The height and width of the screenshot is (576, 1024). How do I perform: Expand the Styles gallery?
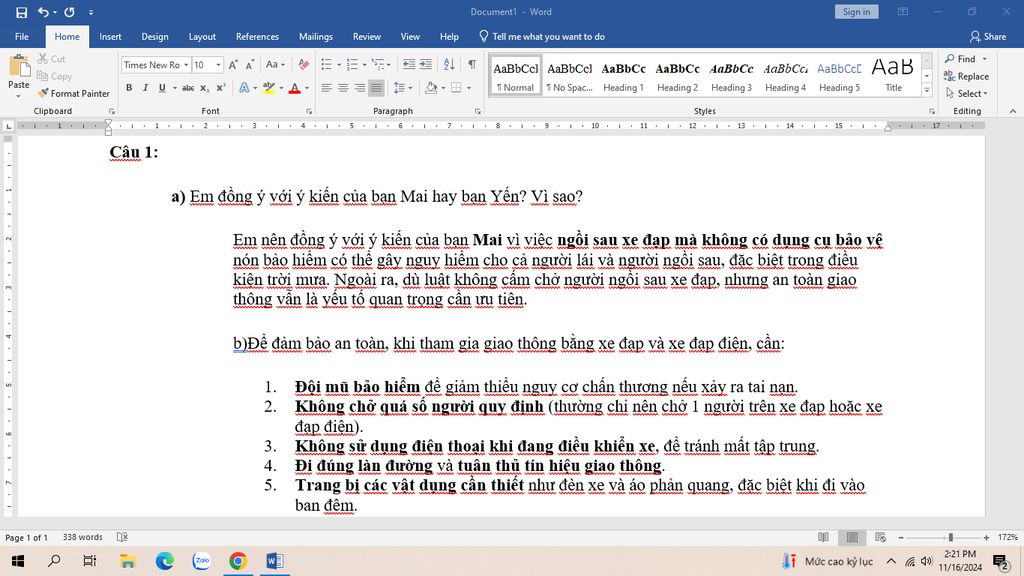pyautogui.click(x=926, y=91)
